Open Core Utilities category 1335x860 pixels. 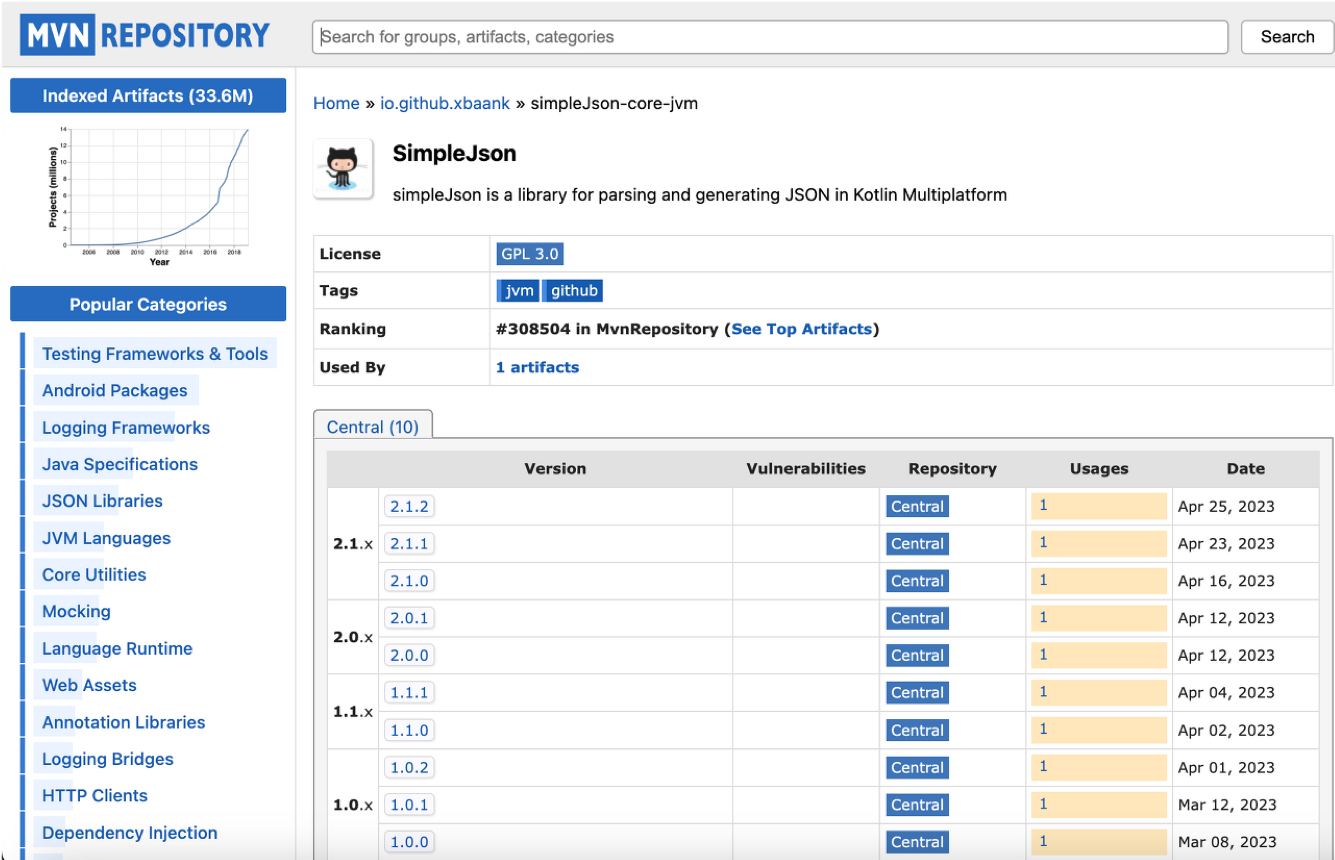(94, 575)
